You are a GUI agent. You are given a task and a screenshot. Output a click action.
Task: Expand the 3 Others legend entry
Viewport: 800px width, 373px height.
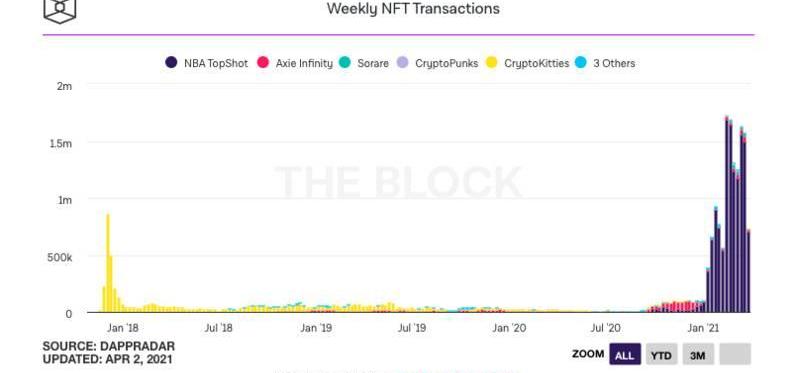coord(614,64)
